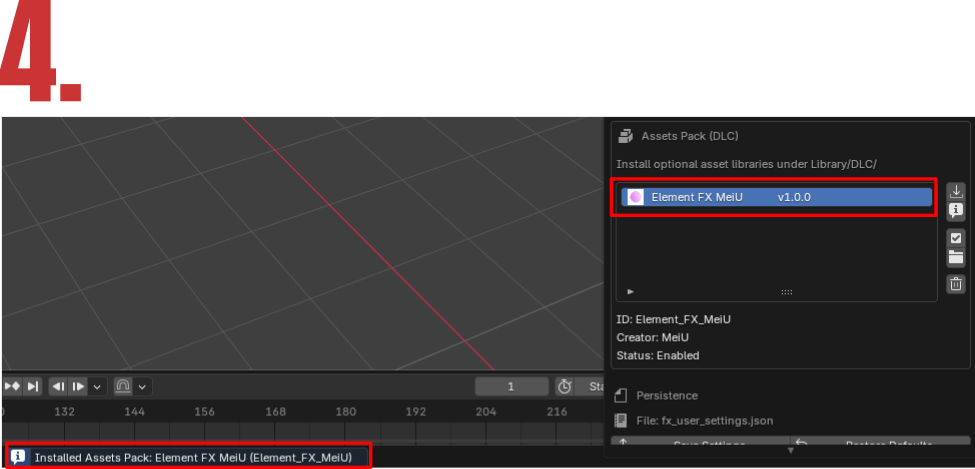
Task: Click the settings file document icon
Action: point(621,420)
